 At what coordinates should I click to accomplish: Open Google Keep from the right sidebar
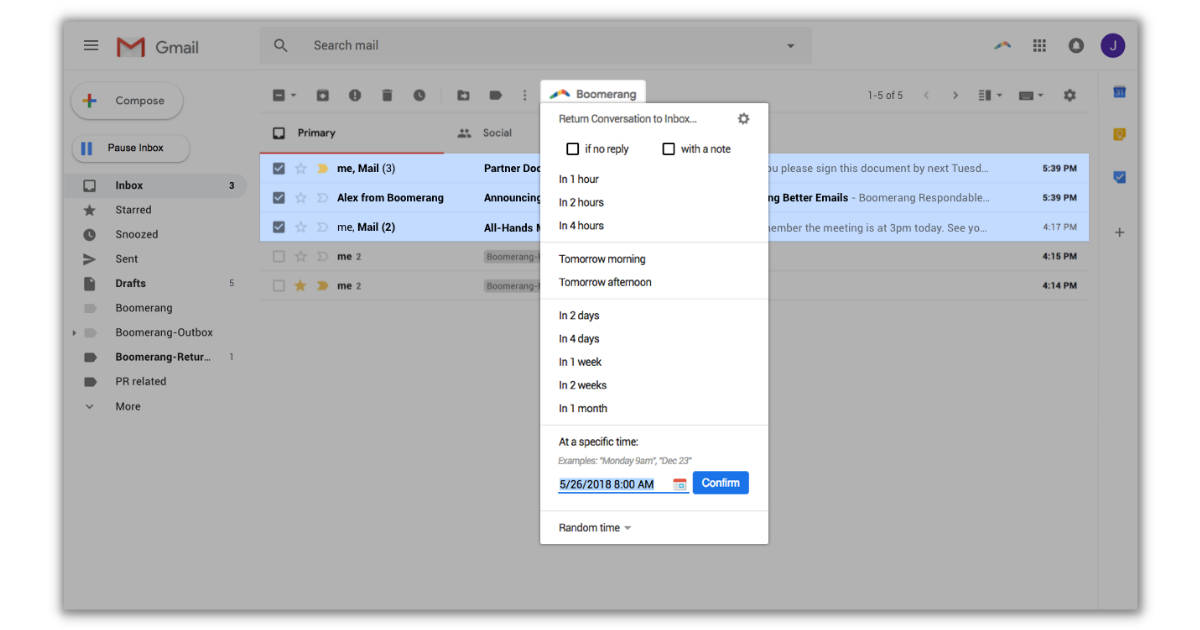tap(1119, 132)
